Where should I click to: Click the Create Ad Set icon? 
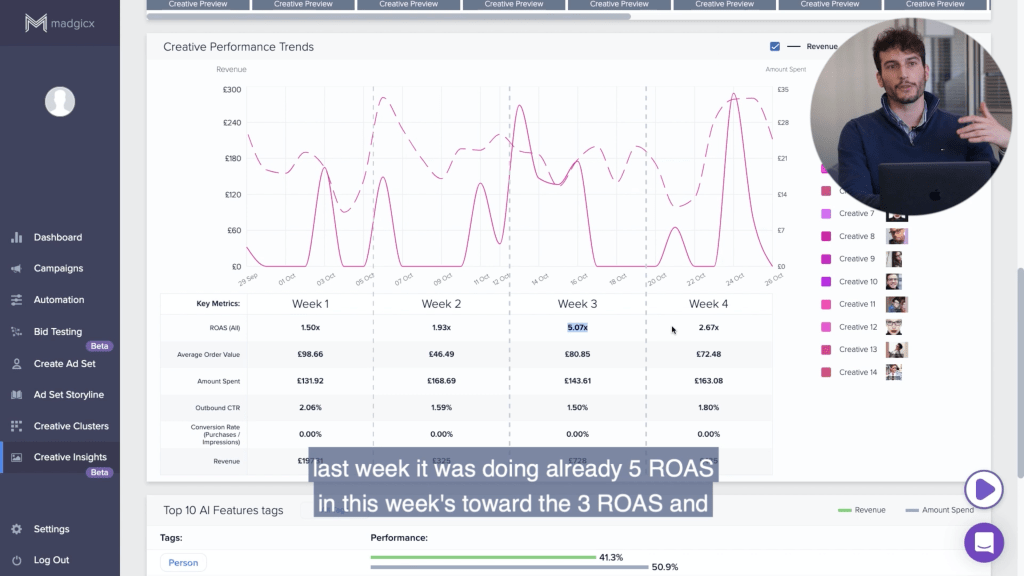16,364
